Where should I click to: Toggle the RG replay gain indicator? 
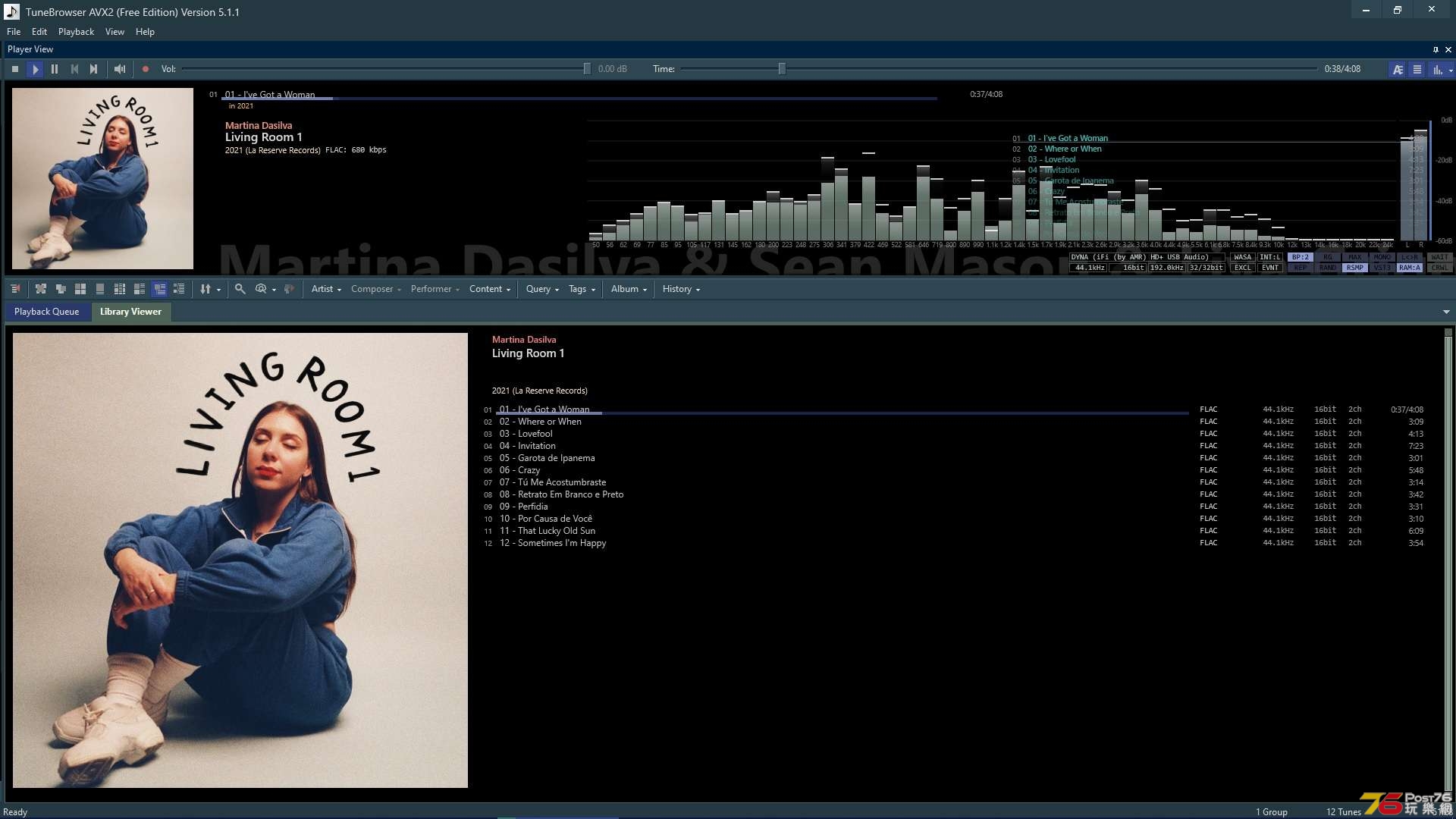(1328, 257)
